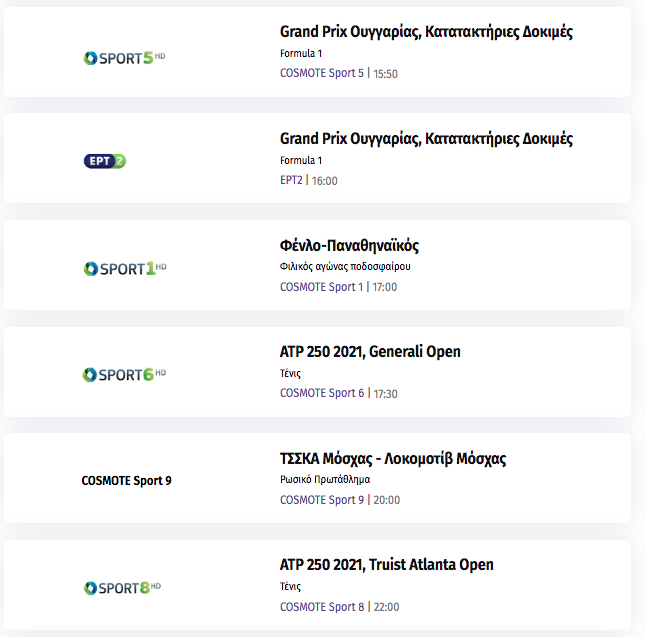Select the COSMOTE Sport 1 channel link

point(321,287)
